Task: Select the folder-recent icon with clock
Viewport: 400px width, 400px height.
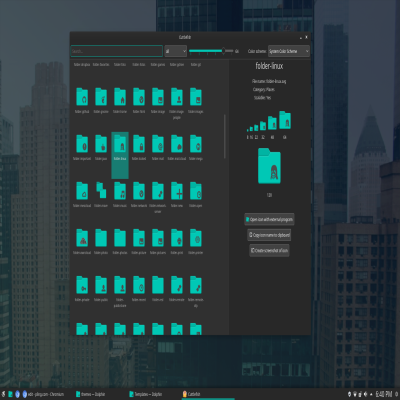Action: (139, 285)
